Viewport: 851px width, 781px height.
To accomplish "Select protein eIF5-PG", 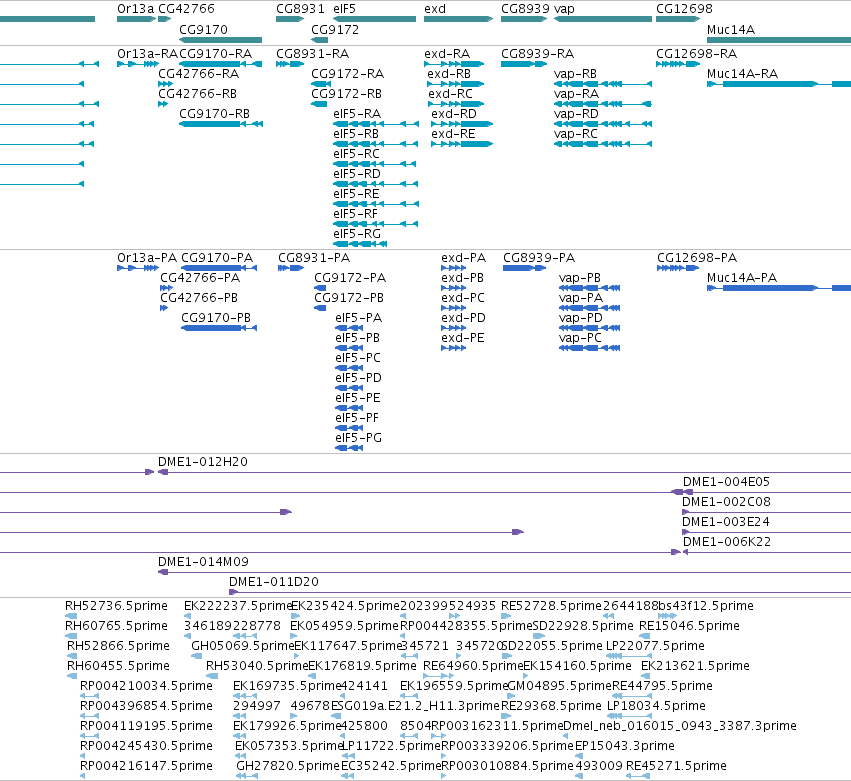I will tap(349, 448).
